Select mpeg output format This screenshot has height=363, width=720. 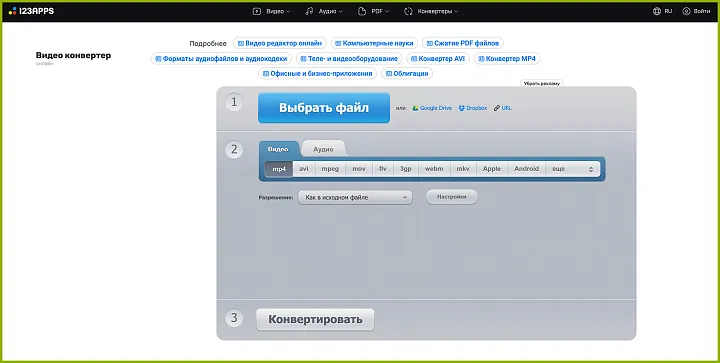[x=330, y=169]
